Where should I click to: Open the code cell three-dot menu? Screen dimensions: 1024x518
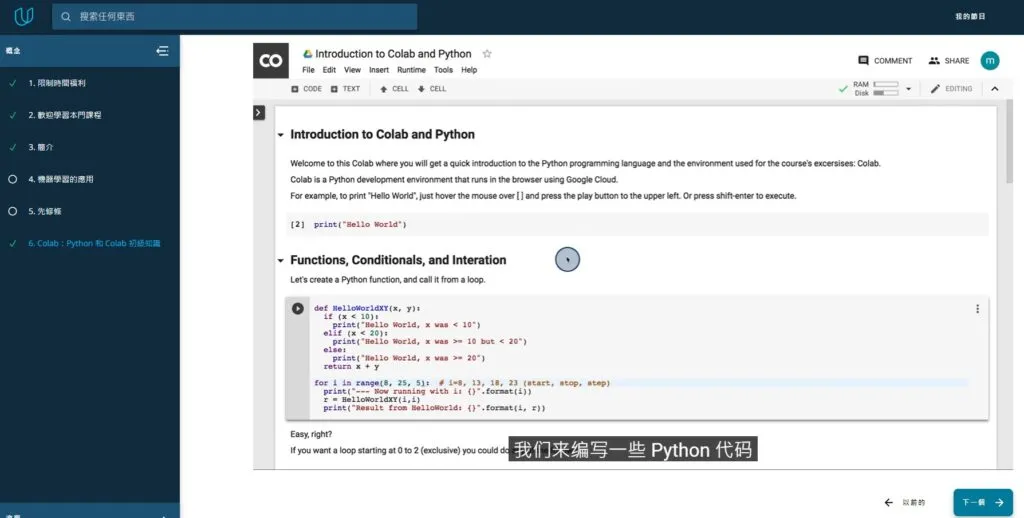(977, 309)
